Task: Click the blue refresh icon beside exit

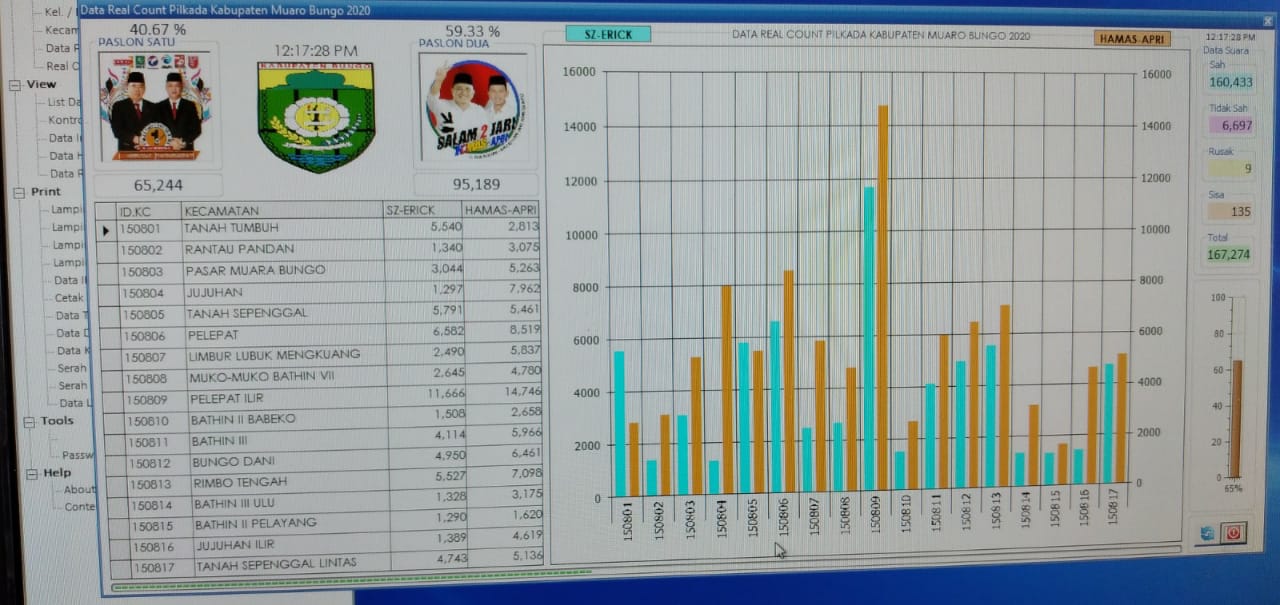Action: (1208, 533)
